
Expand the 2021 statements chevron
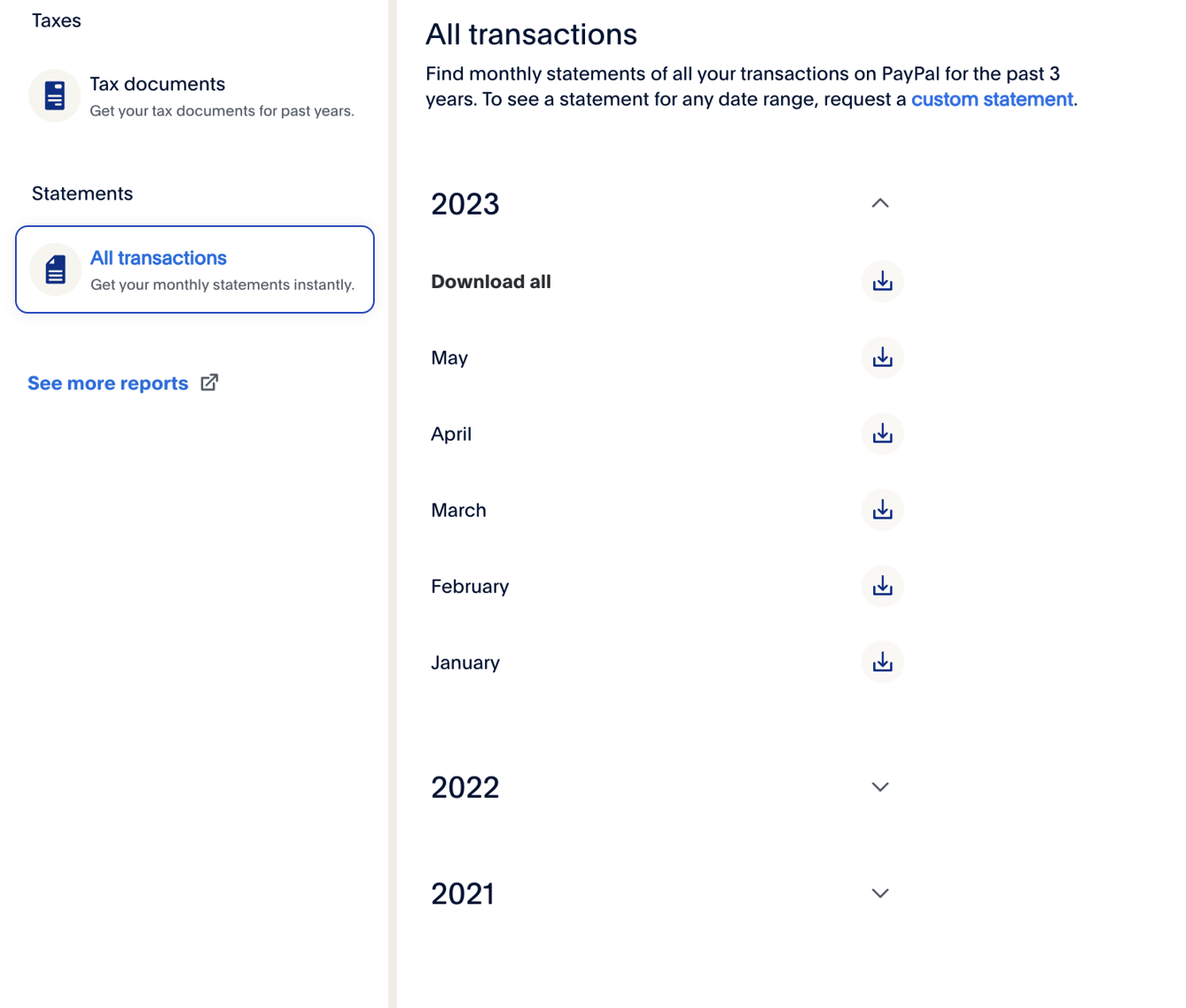pyautogui.click(x=880, y=894)
